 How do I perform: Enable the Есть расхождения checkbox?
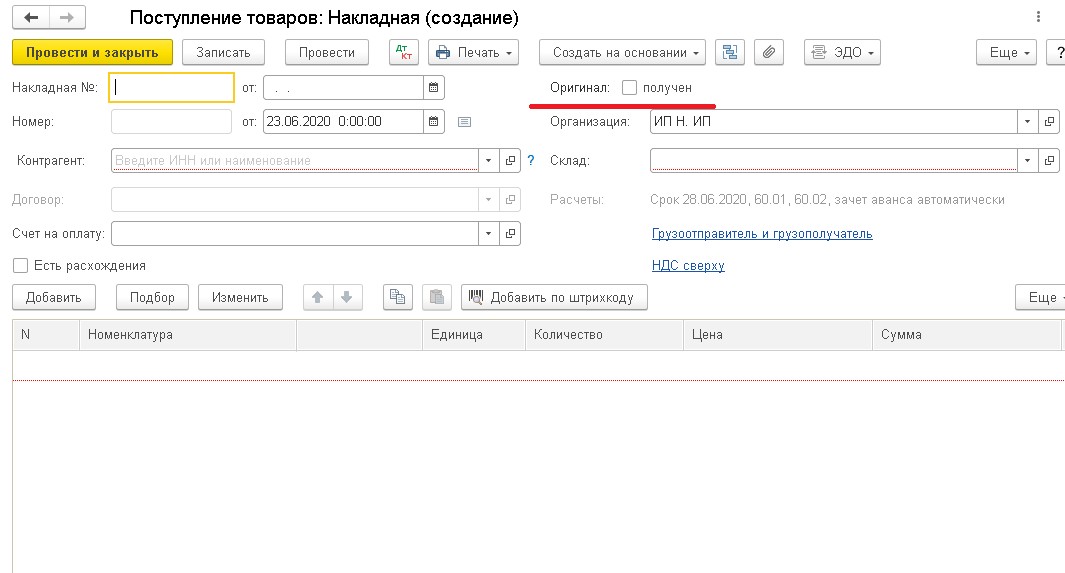(x=20, y=266)
